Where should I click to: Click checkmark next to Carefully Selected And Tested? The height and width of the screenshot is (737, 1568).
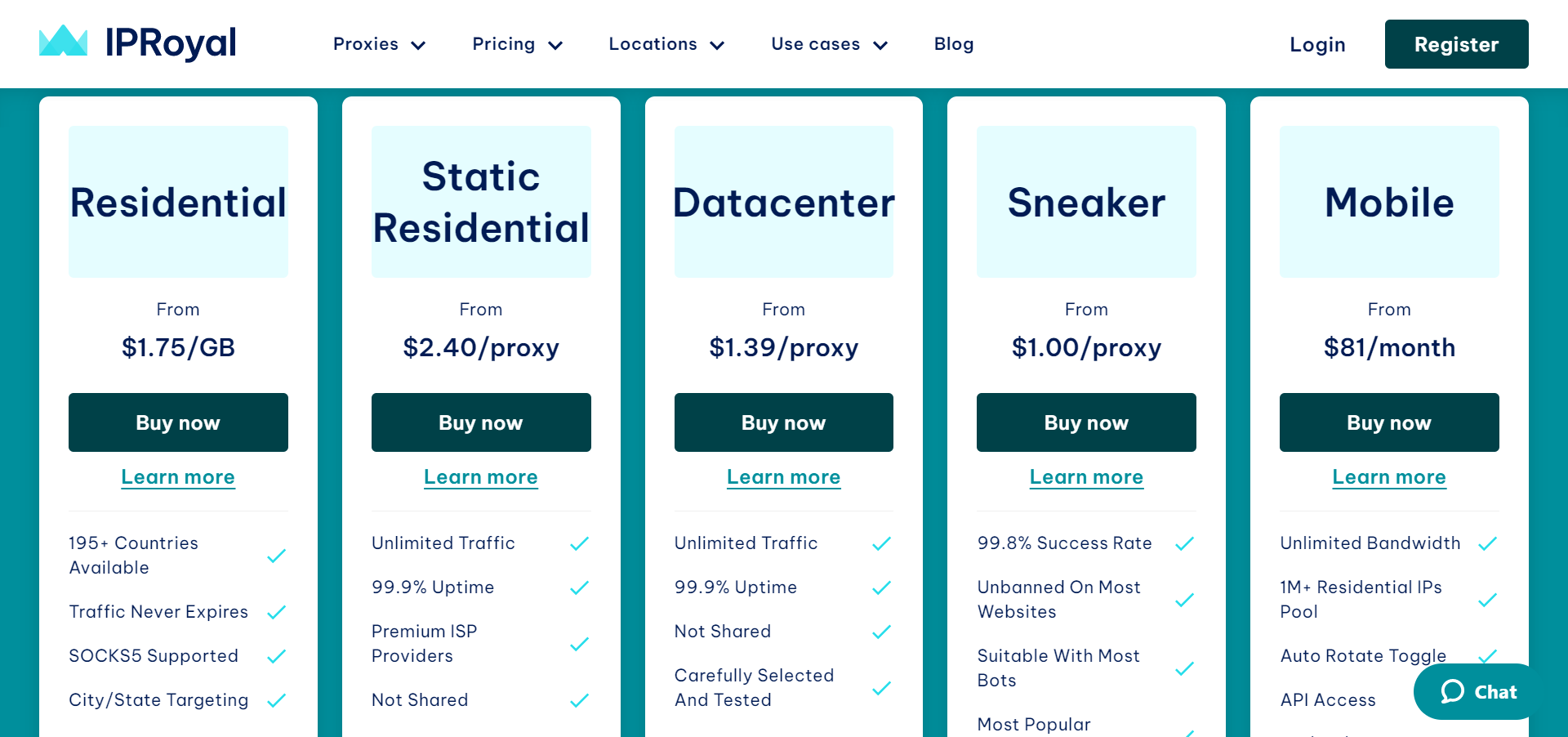click(881, 688)
